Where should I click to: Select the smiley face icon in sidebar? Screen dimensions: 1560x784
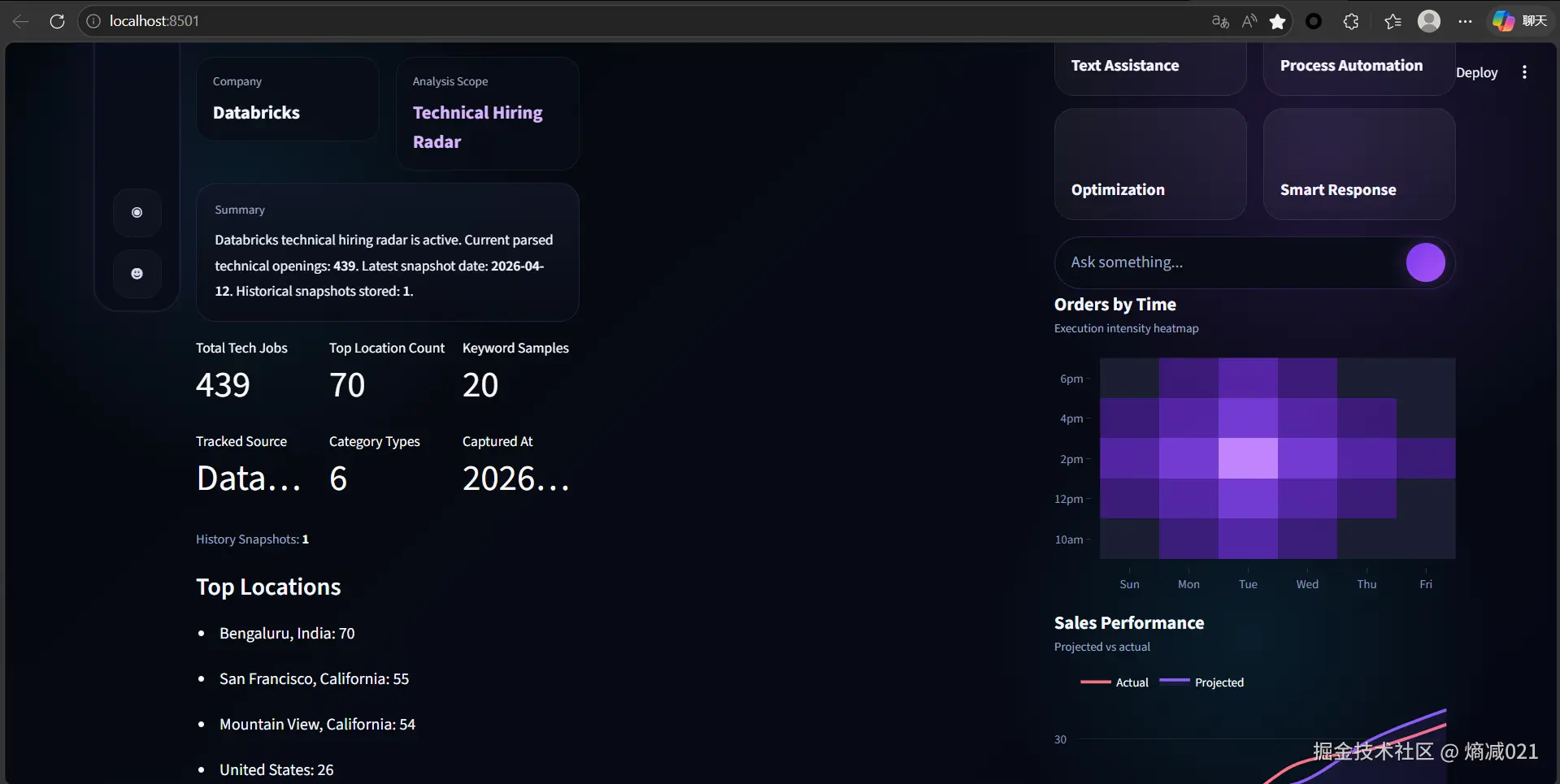(x=137, y=274)
